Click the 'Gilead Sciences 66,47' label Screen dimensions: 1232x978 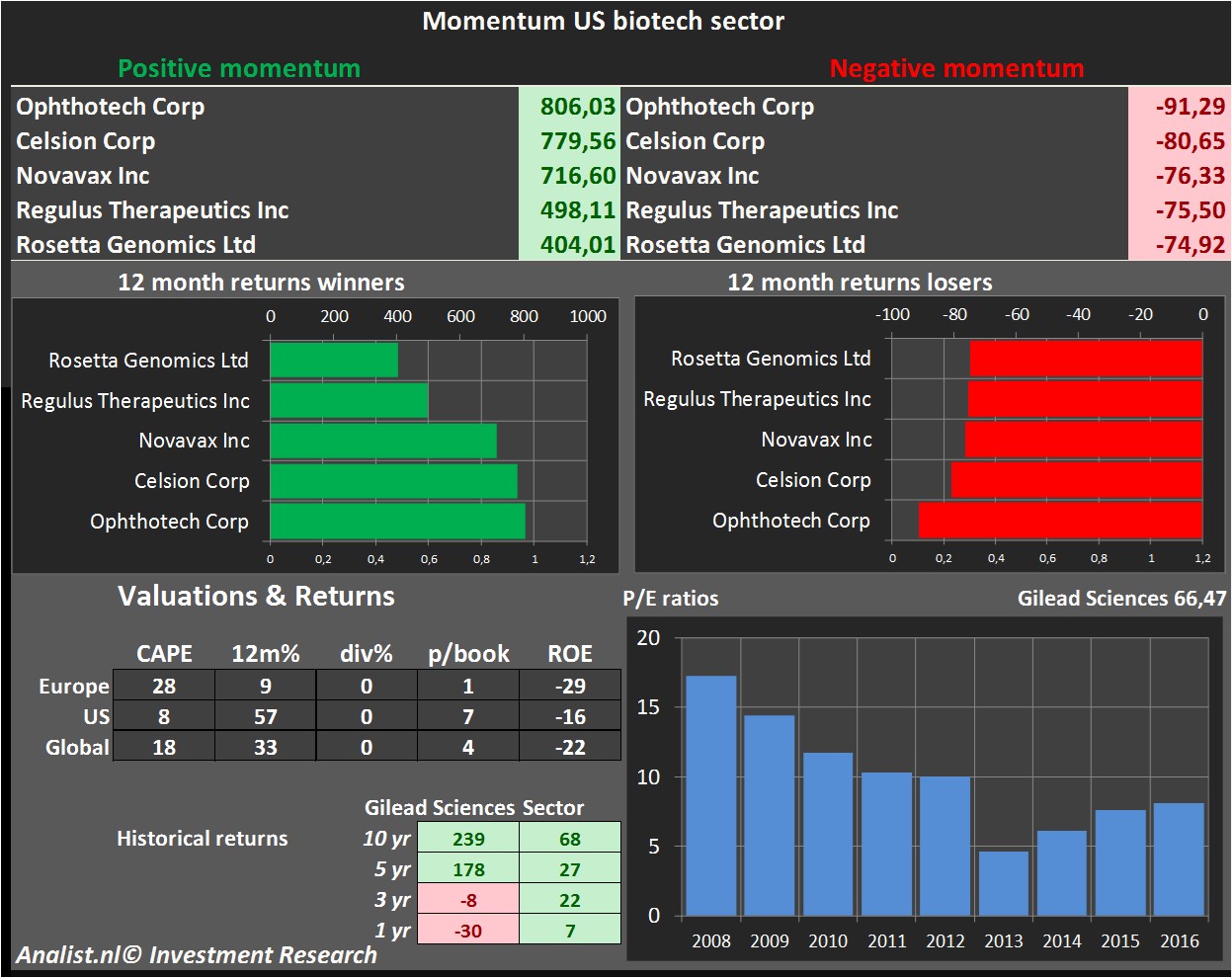click(x=1122, y=599)
